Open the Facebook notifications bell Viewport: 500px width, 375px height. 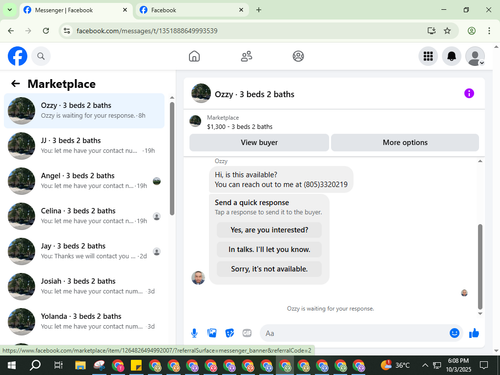click(x=451, y=56)
